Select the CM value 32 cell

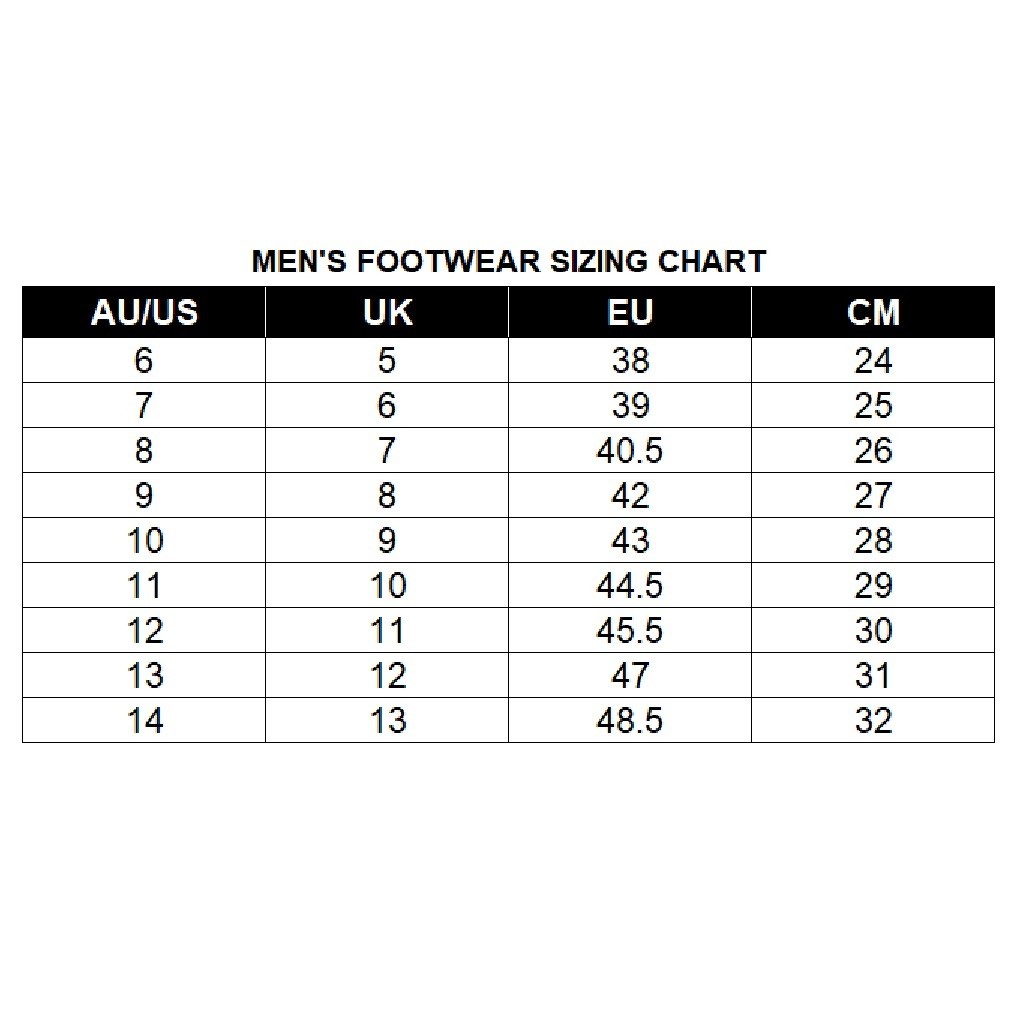[x=873, y=721]
